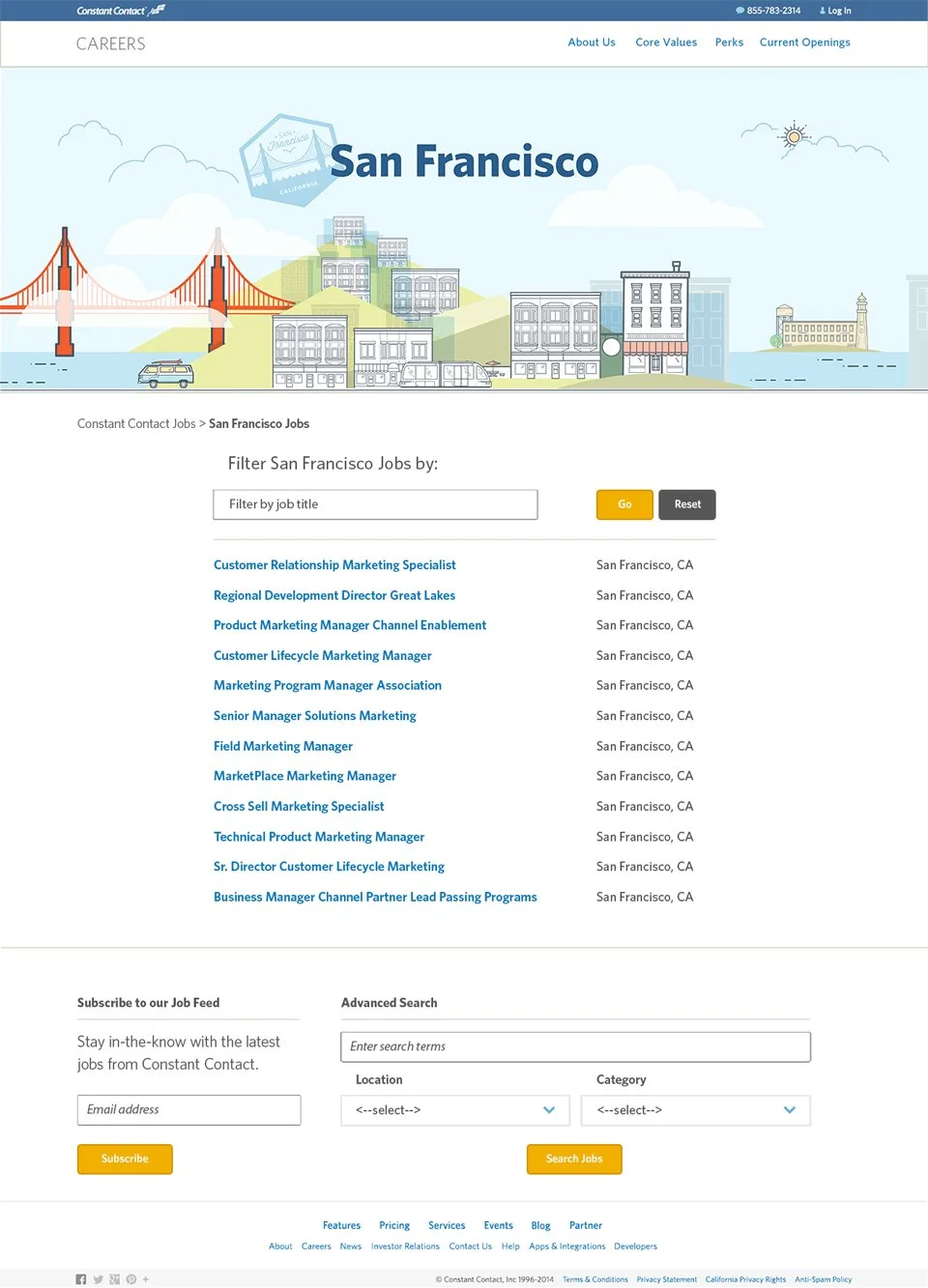
Task: Open the Pricing footer link
Action: [x=394, y=1225]
